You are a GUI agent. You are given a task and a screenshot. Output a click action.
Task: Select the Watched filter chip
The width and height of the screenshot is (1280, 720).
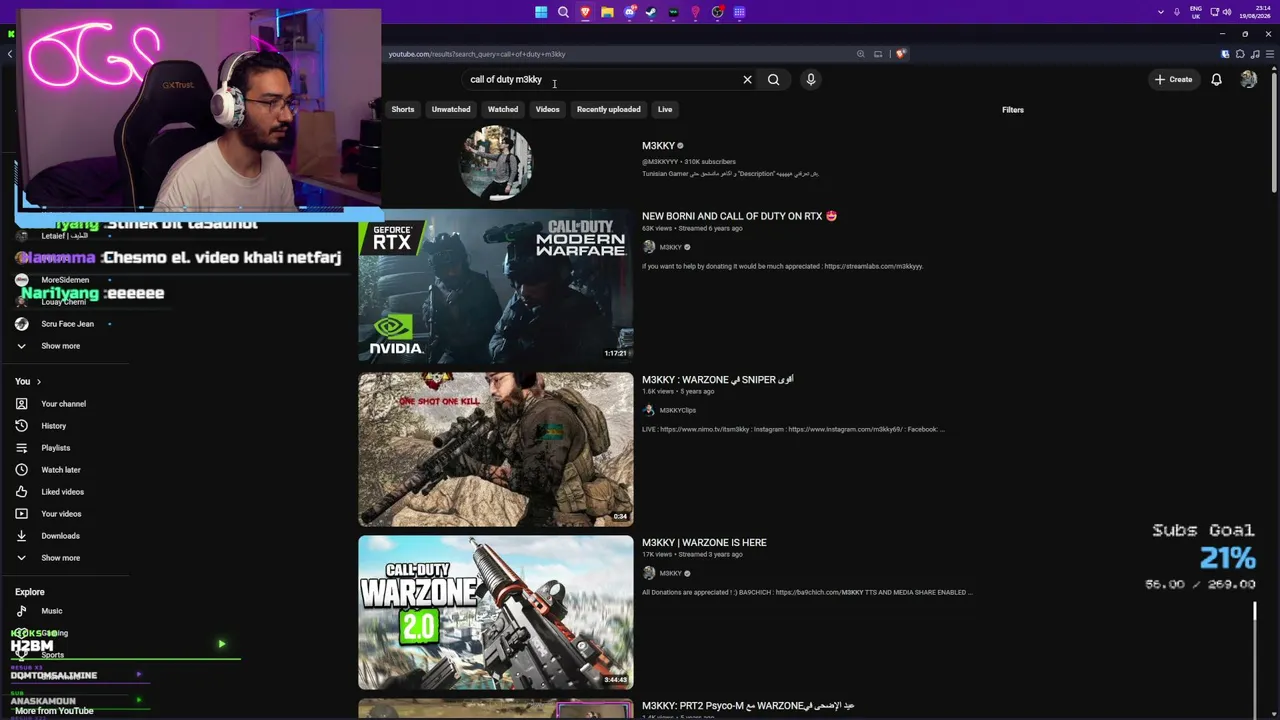click(503, 109)
